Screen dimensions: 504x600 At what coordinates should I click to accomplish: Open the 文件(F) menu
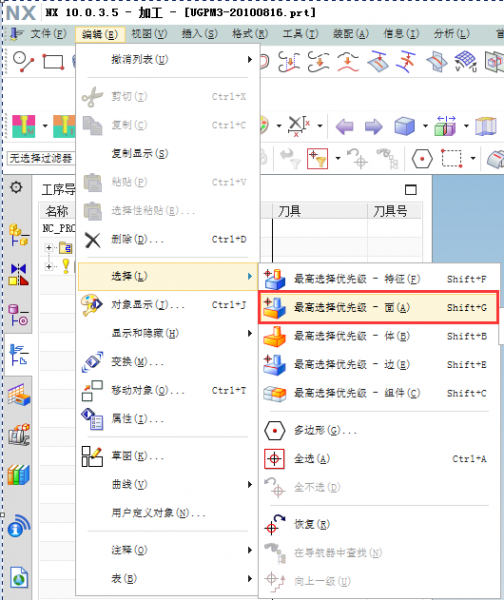click(x=48, y=34)
